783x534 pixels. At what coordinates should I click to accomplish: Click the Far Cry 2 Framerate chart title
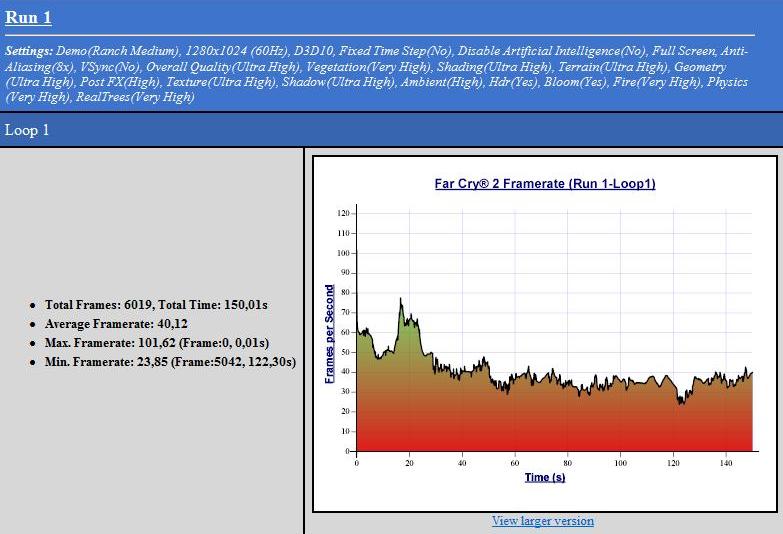tap(545, 183)
